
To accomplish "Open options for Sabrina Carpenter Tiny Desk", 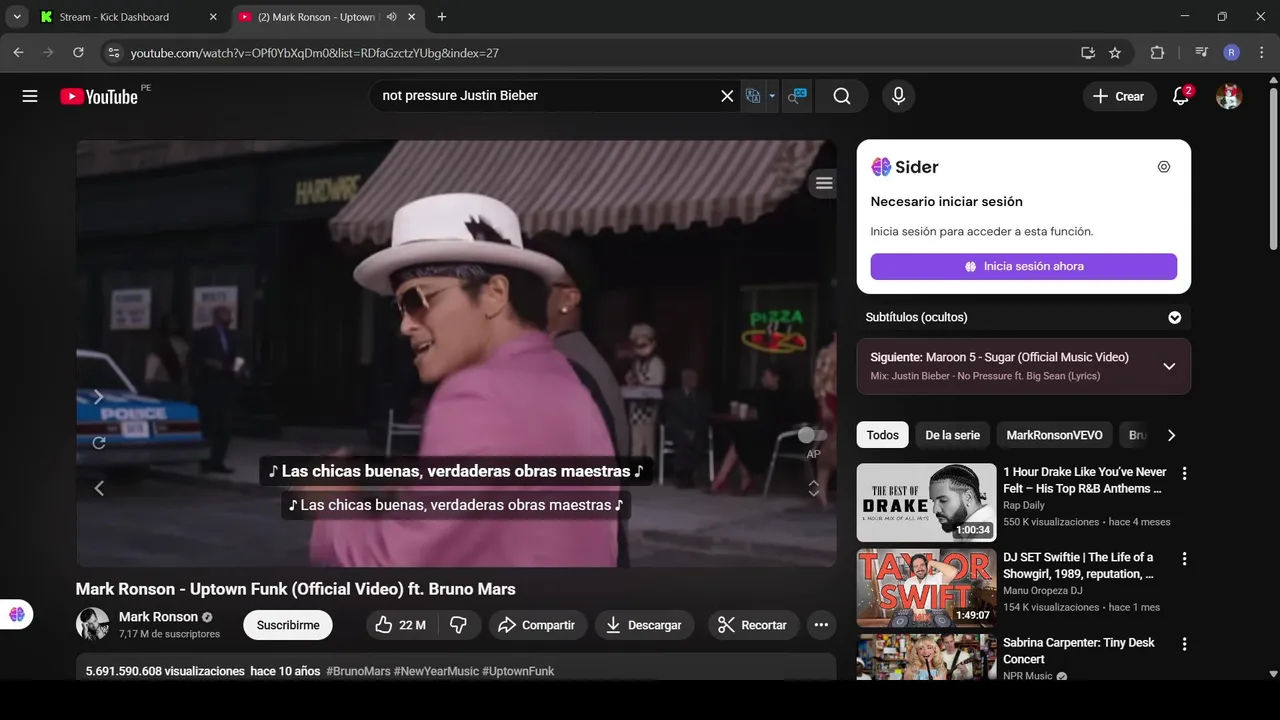I will click(1184, 644).
